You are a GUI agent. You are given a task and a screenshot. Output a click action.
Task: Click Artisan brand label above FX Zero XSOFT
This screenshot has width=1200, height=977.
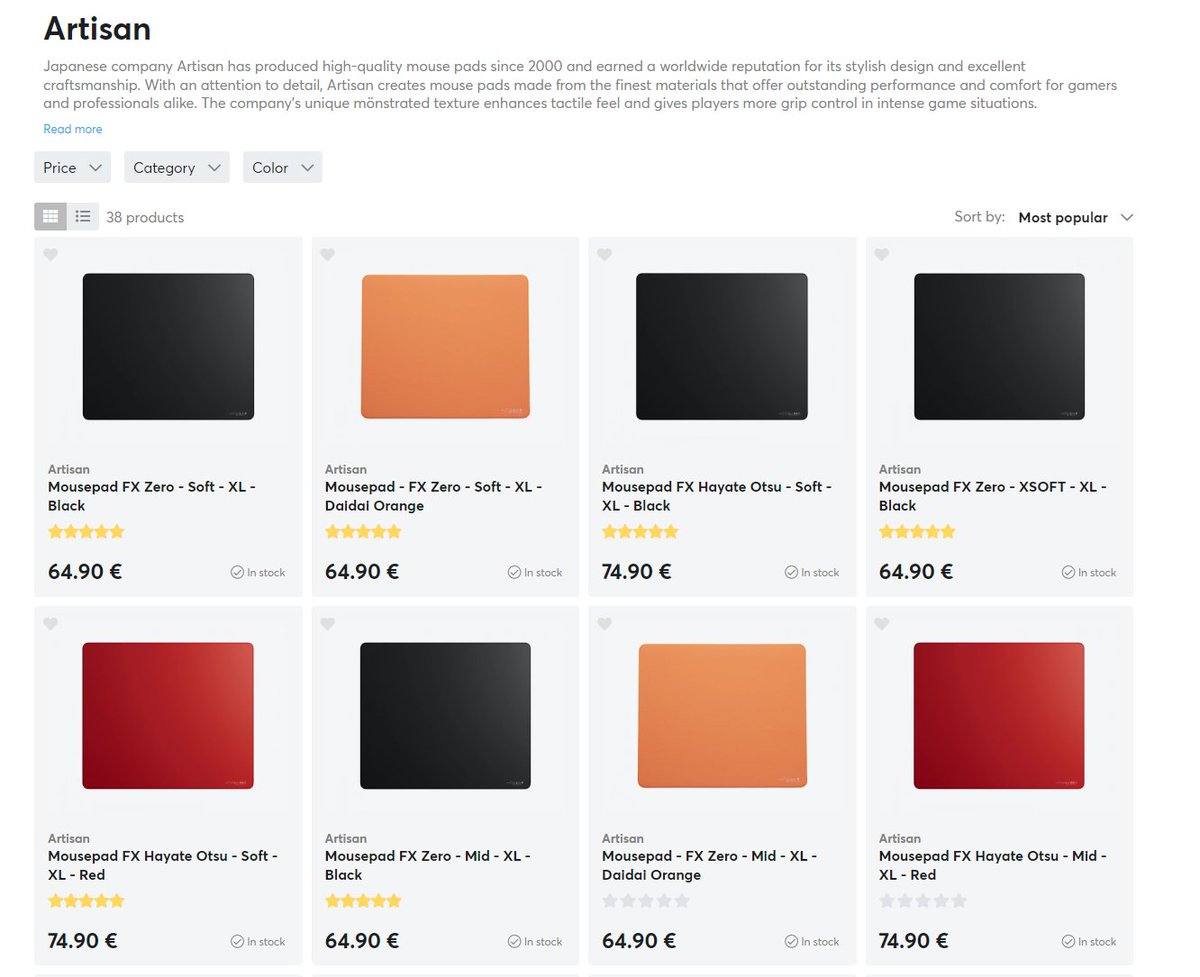click(x=900, y=469)
